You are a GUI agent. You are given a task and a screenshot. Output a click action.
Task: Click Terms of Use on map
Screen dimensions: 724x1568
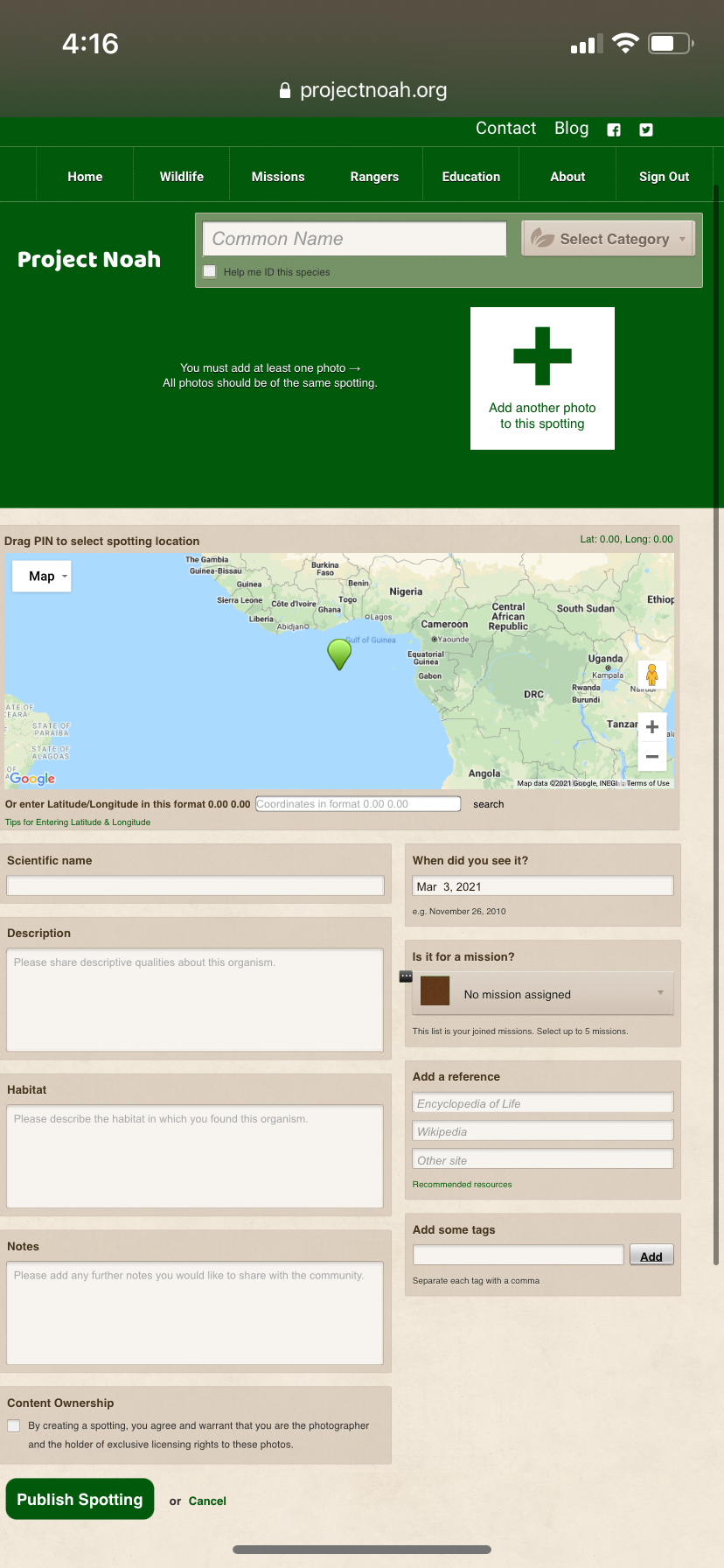tap(648, 783)
